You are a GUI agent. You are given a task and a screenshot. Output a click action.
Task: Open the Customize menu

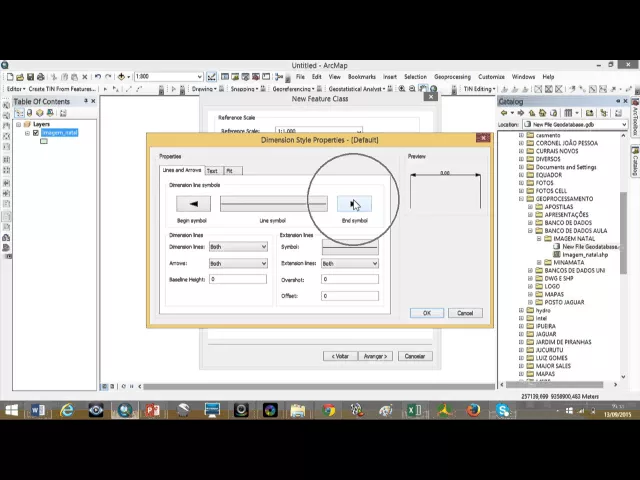point(491,77)
